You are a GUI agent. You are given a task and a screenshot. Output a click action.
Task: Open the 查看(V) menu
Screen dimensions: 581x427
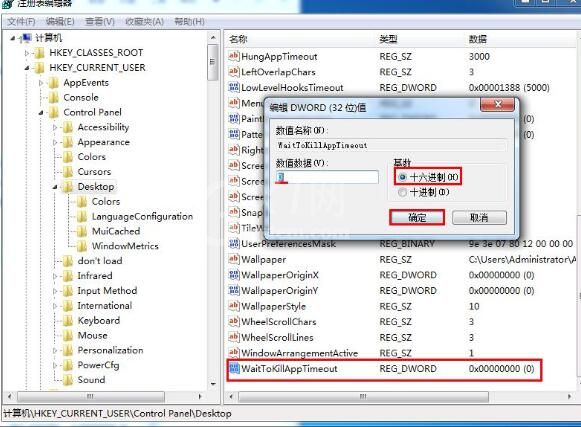[x=100, y=21]
